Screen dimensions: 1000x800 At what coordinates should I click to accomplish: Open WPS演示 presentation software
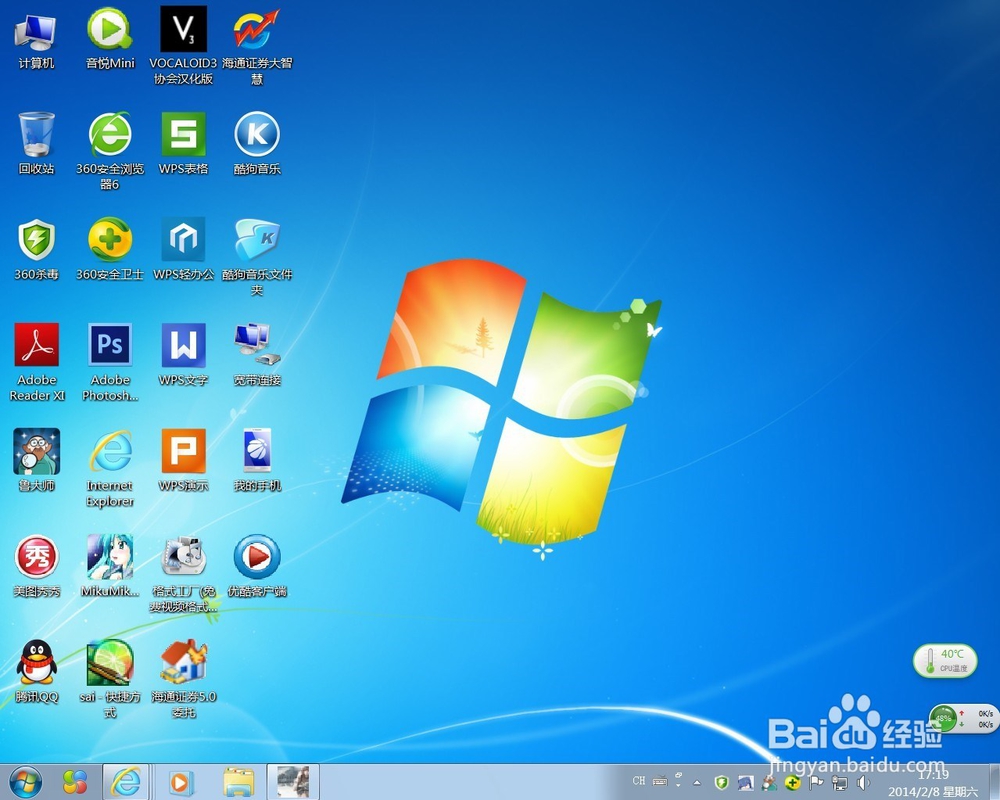[x=184, y=455]
